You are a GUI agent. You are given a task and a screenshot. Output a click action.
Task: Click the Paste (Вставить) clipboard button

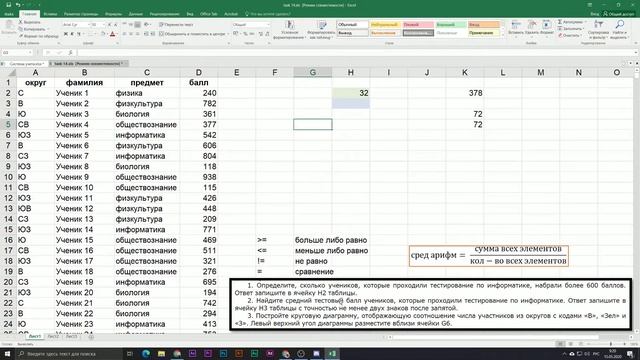click(x=8, y=29)
